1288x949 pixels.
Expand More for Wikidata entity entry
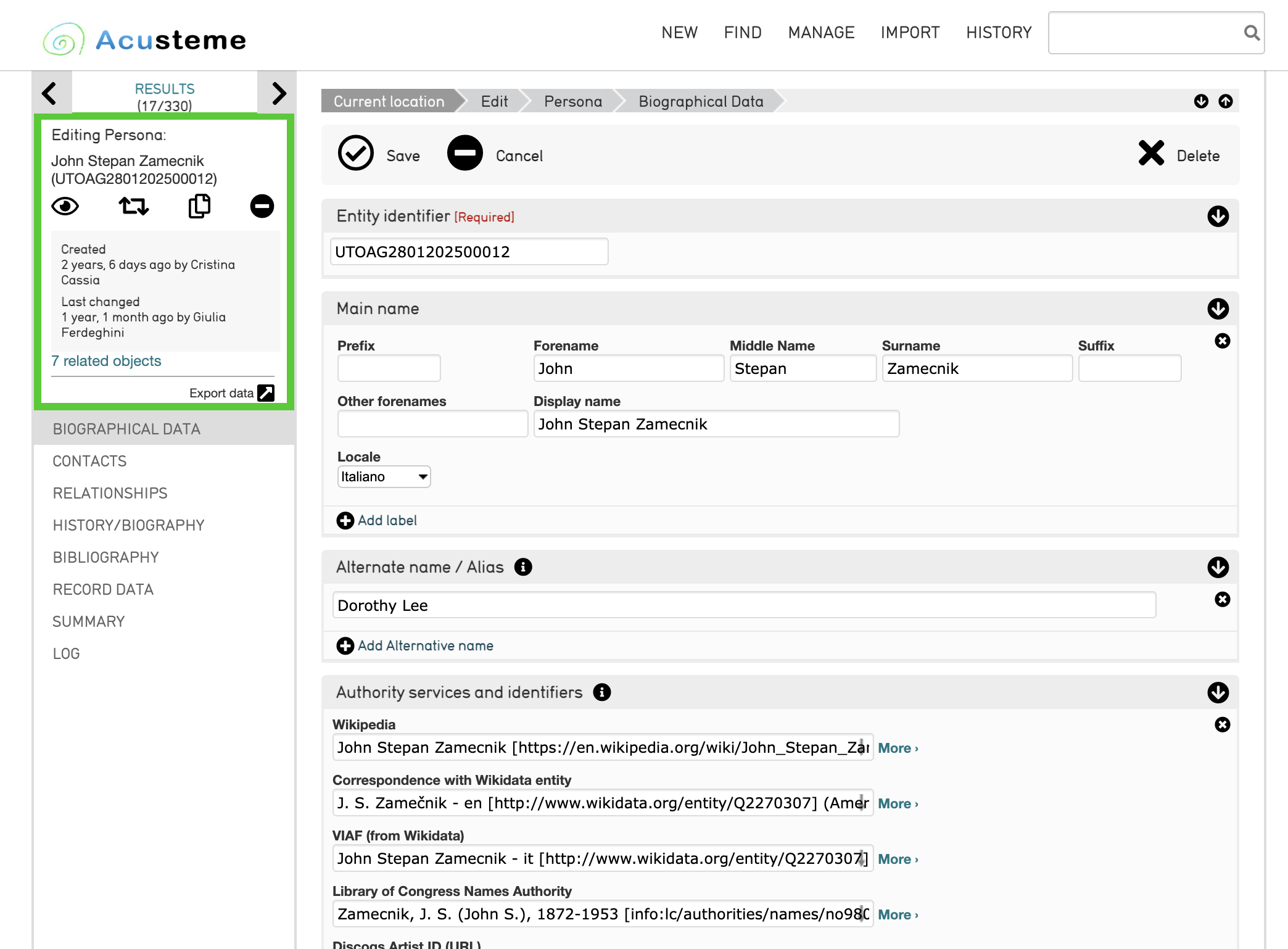pos(898,803)
